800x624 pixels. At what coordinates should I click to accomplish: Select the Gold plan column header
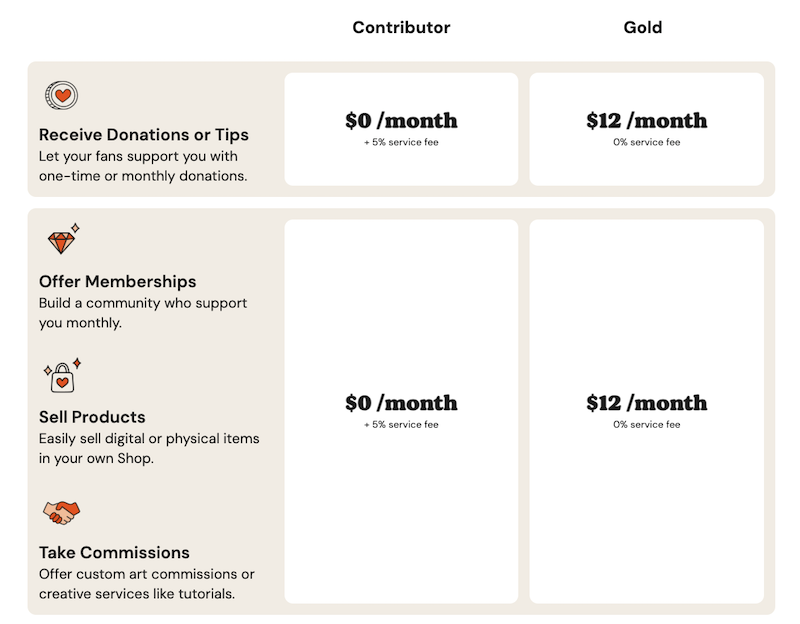(x=642, y=28)
